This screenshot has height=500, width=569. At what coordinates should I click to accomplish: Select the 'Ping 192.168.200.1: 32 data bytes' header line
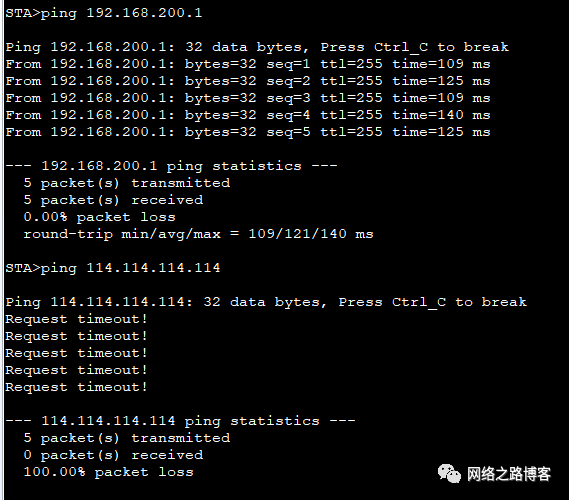point(257,47)
